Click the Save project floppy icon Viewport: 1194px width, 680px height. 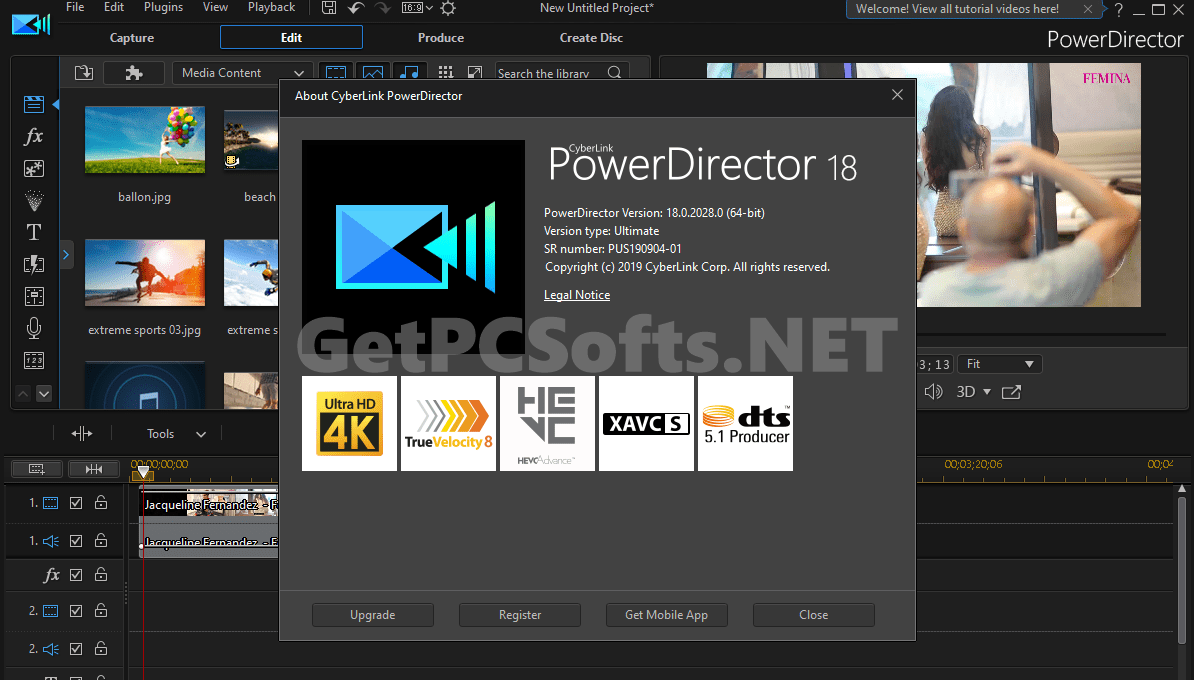click(x=329, y=8)
